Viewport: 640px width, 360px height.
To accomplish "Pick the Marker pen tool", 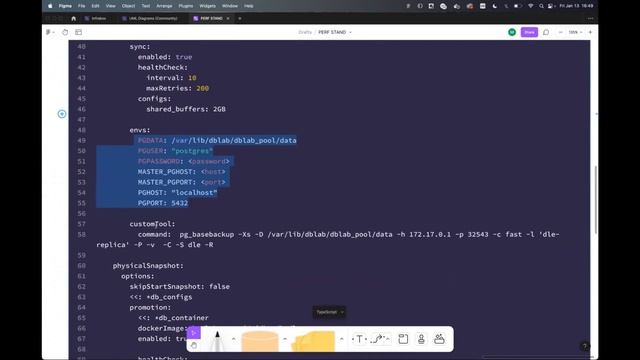I will (x=217, y=340).
